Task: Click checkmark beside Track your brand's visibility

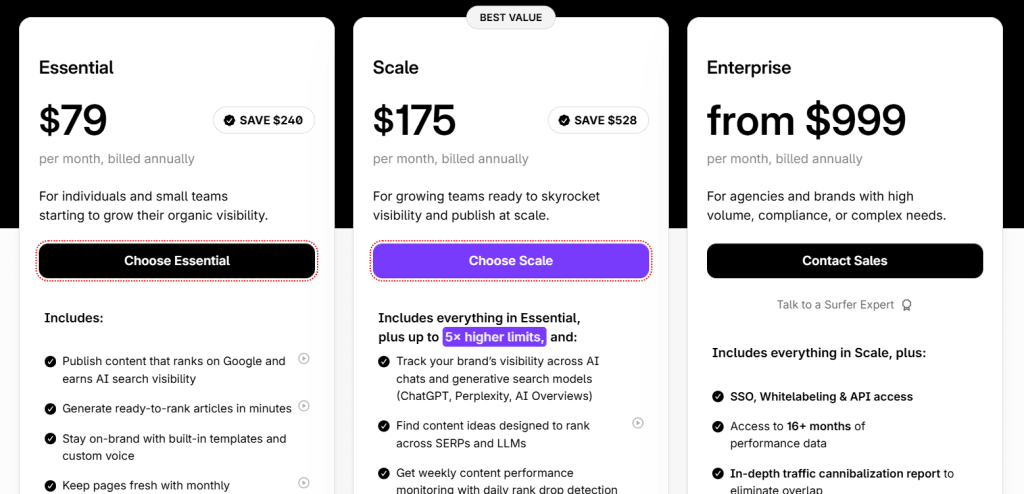Action: [x=384, y=361]
